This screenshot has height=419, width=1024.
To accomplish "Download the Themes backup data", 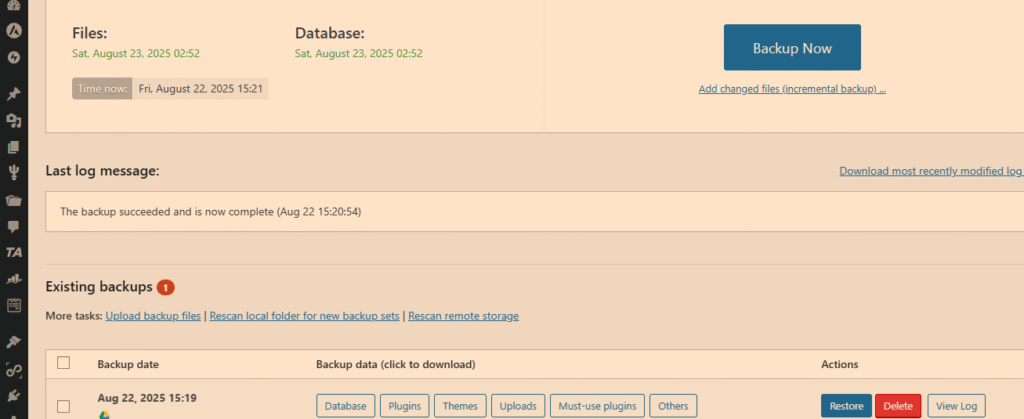I will pos(460,406).
